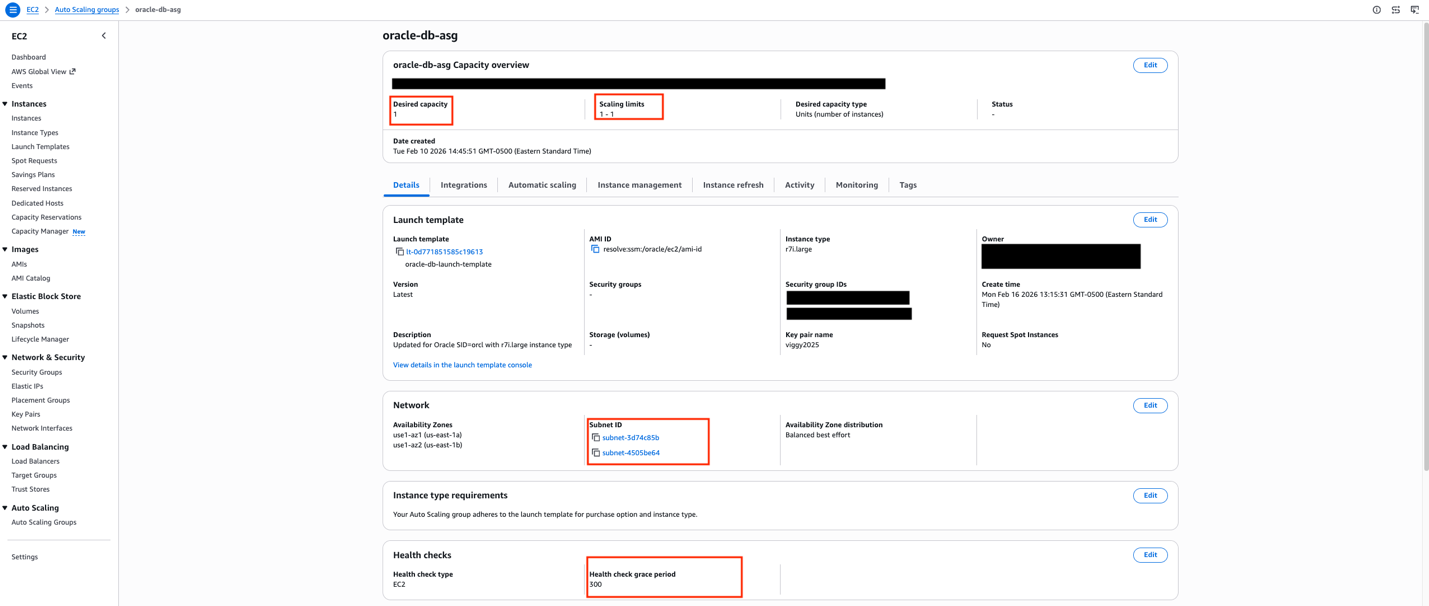View details in the launch template console
The height and width of the screenshot is (606, 1429).
pyautogui.click(x=462, y=365)
